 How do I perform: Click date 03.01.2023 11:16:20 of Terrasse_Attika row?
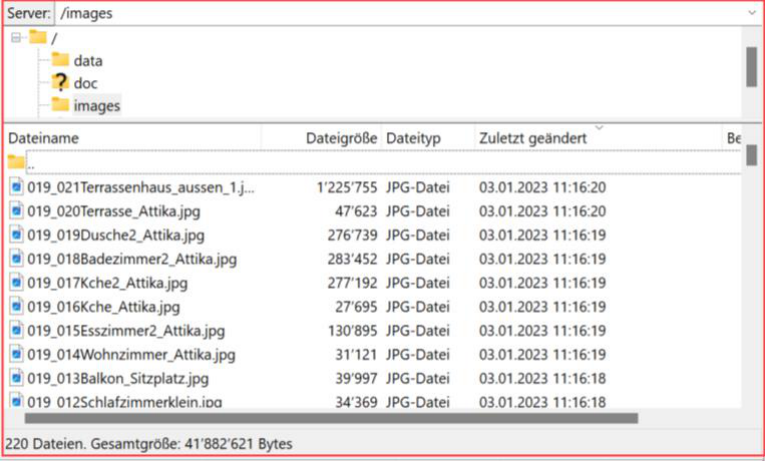(x=543, y=211)
